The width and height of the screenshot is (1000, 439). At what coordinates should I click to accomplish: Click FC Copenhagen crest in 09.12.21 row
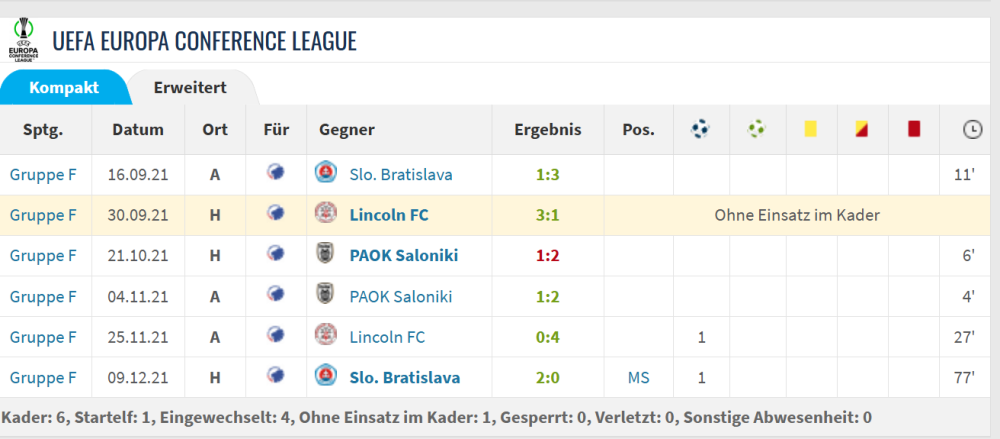click(276, 377)
